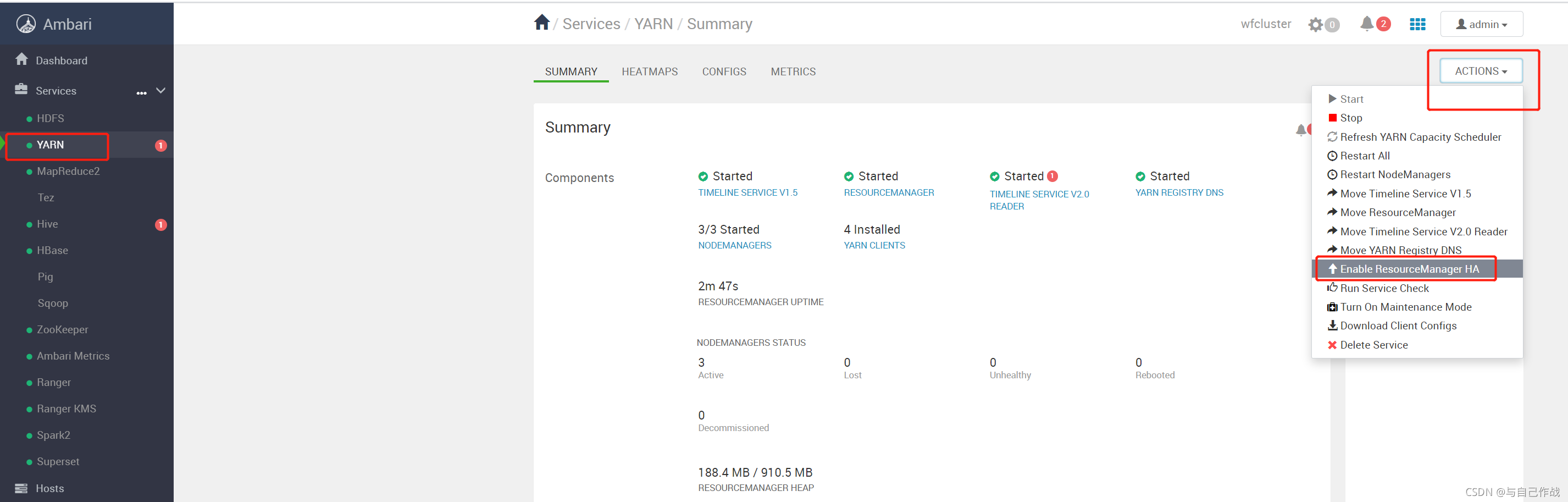This screenshot has width=1568, height=502.
Task: Select Pig service in sidebar
Action: (45, 277)
